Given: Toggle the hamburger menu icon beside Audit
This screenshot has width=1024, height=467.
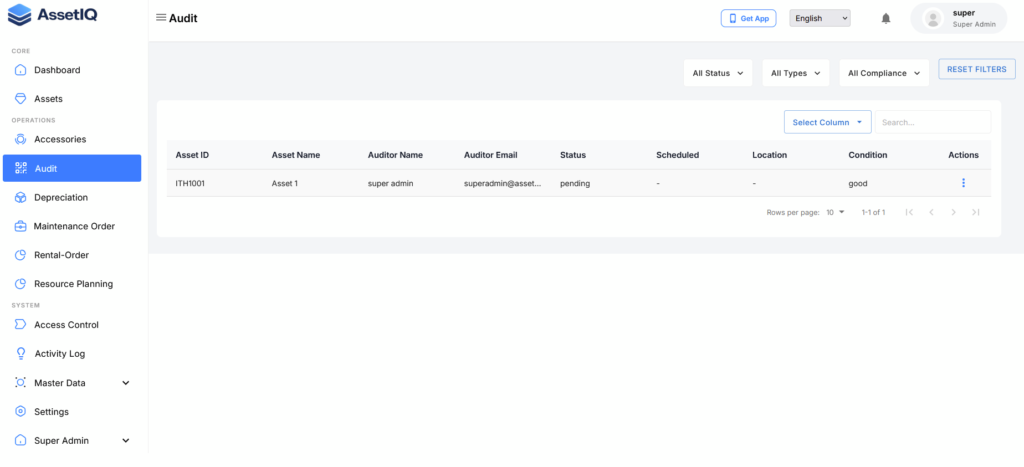Looking at the screenshot, I should pos(161,18).
